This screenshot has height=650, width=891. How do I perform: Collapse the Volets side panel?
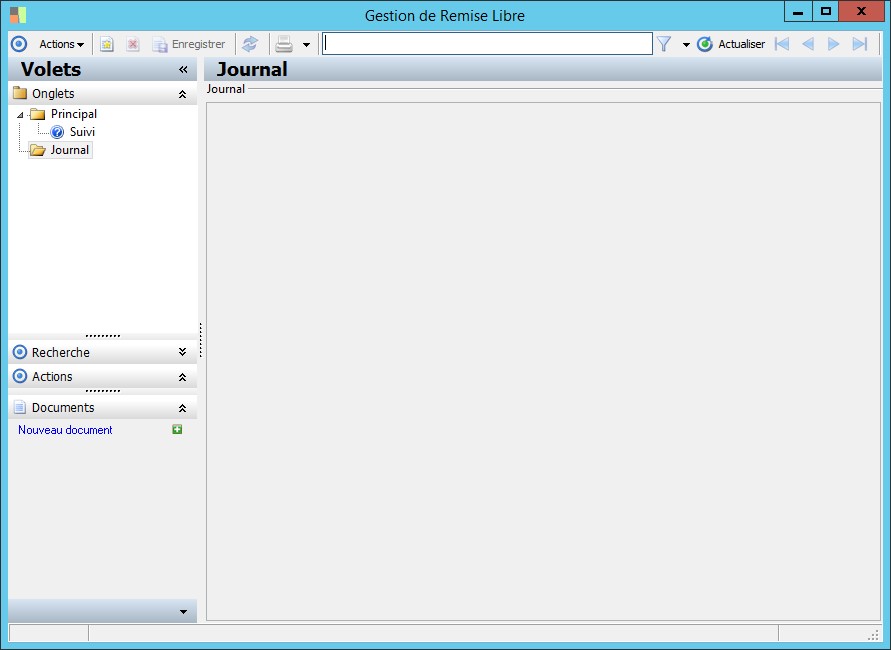click(x=183, y=69)
